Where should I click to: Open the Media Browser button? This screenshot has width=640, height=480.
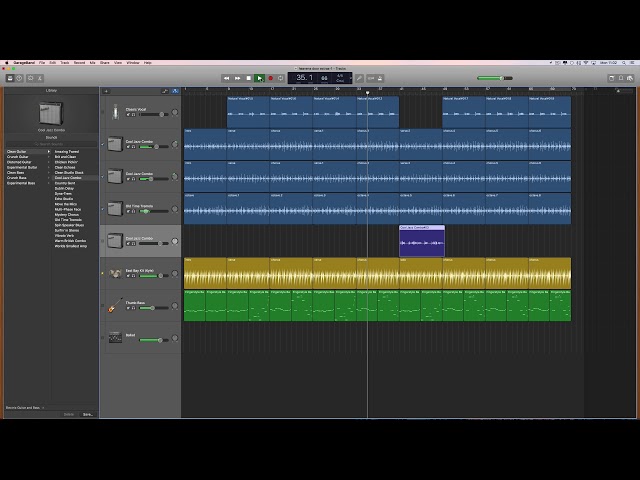[x=630, y=78]
